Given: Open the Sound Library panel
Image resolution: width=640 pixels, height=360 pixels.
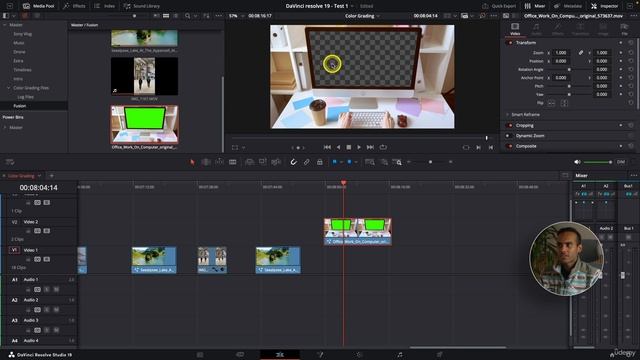Looking at the screenshot, I should pyautogui.click(x=142, y=6).
